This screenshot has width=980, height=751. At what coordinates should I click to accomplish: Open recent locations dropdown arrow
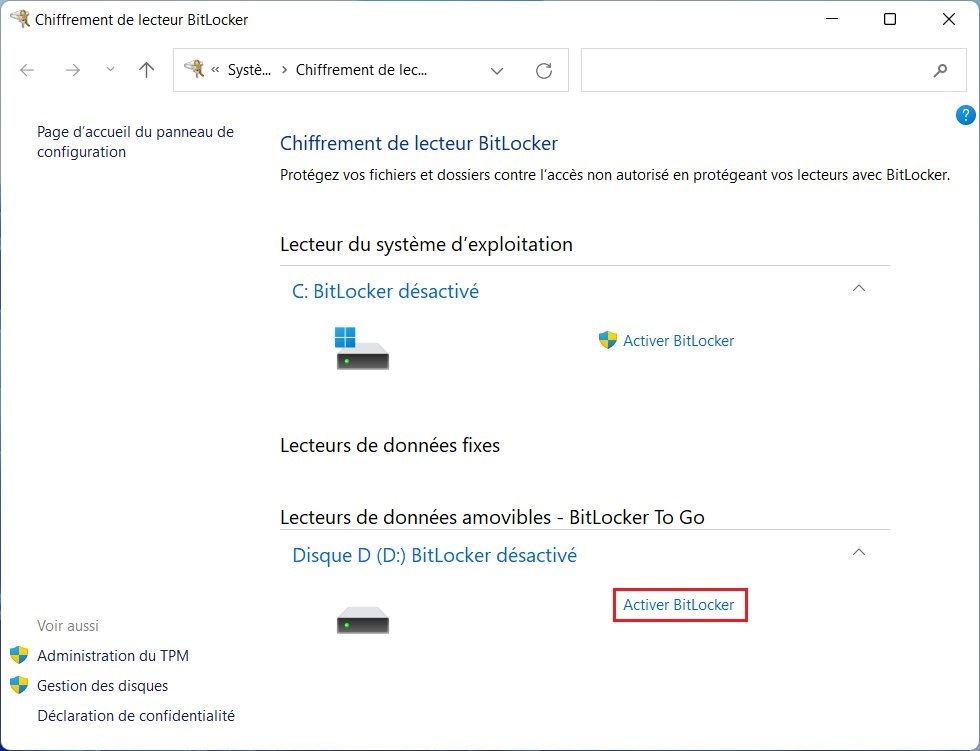click(x=110, y=70)
